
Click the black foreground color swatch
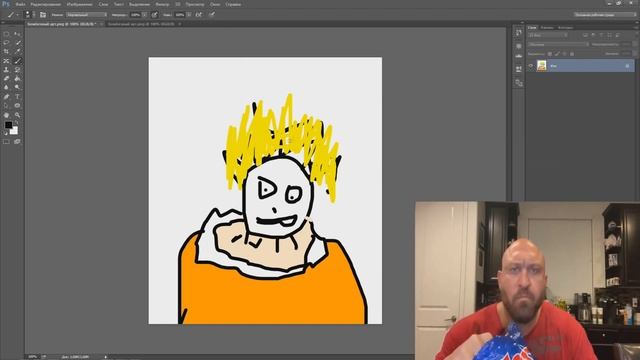tap(8, 125)
